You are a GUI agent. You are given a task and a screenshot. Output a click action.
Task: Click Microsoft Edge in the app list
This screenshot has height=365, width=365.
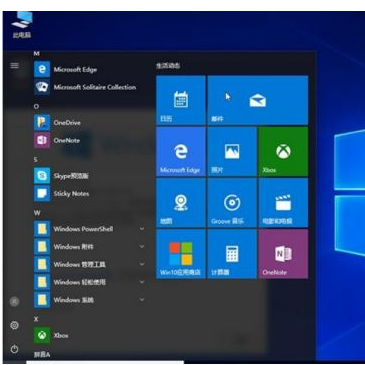point(90,69)
